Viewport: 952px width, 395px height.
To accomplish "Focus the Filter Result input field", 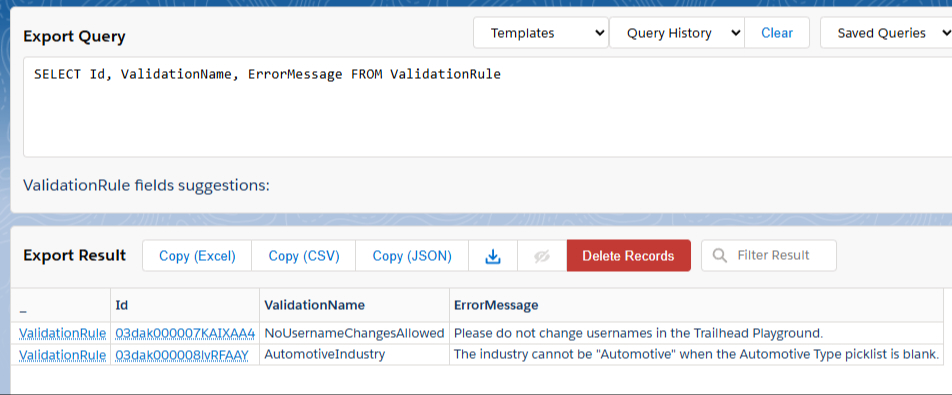I will click(x=769, y=255).
